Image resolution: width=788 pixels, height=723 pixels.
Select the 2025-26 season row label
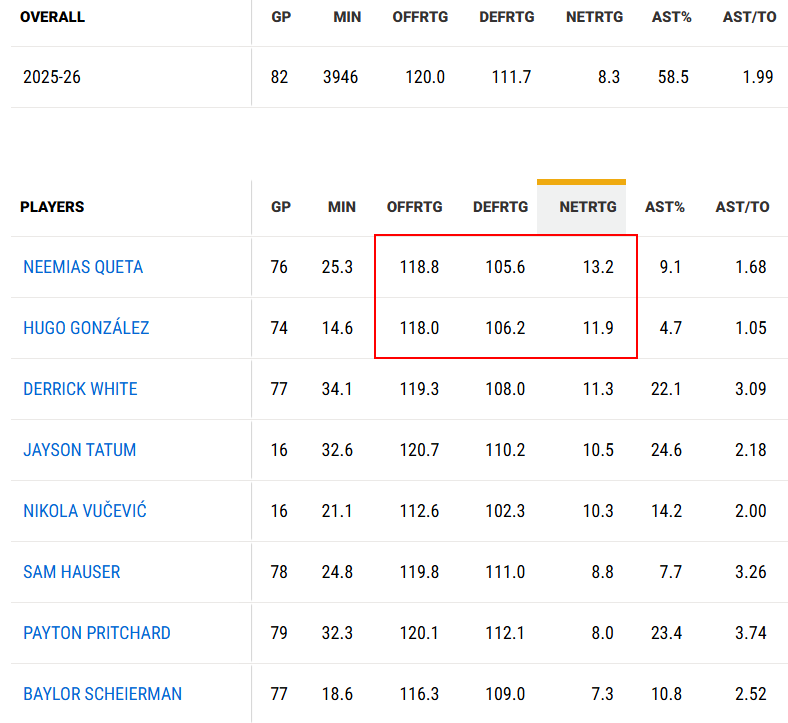pos(52,77)
